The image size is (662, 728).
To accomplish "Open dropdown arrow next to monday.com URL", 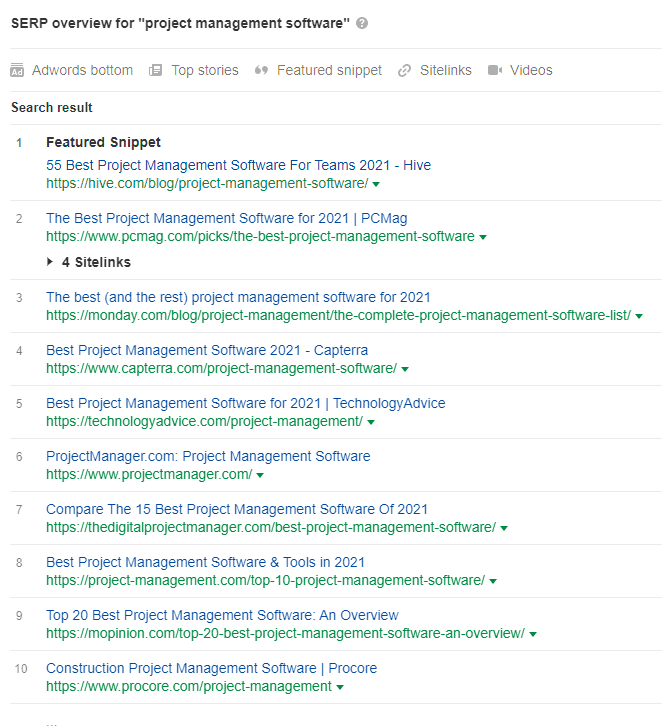I will coord(639,316).
